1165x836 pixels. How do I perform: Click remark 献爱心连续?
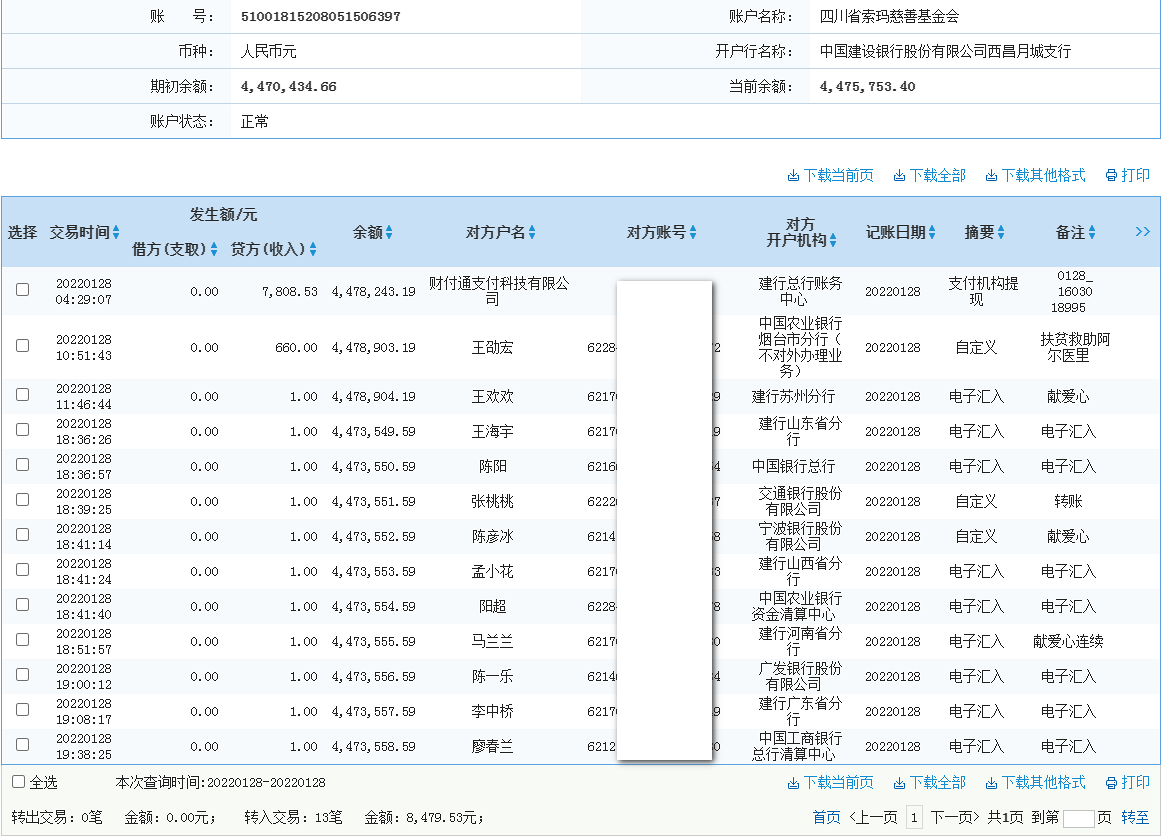[1068, 641]
